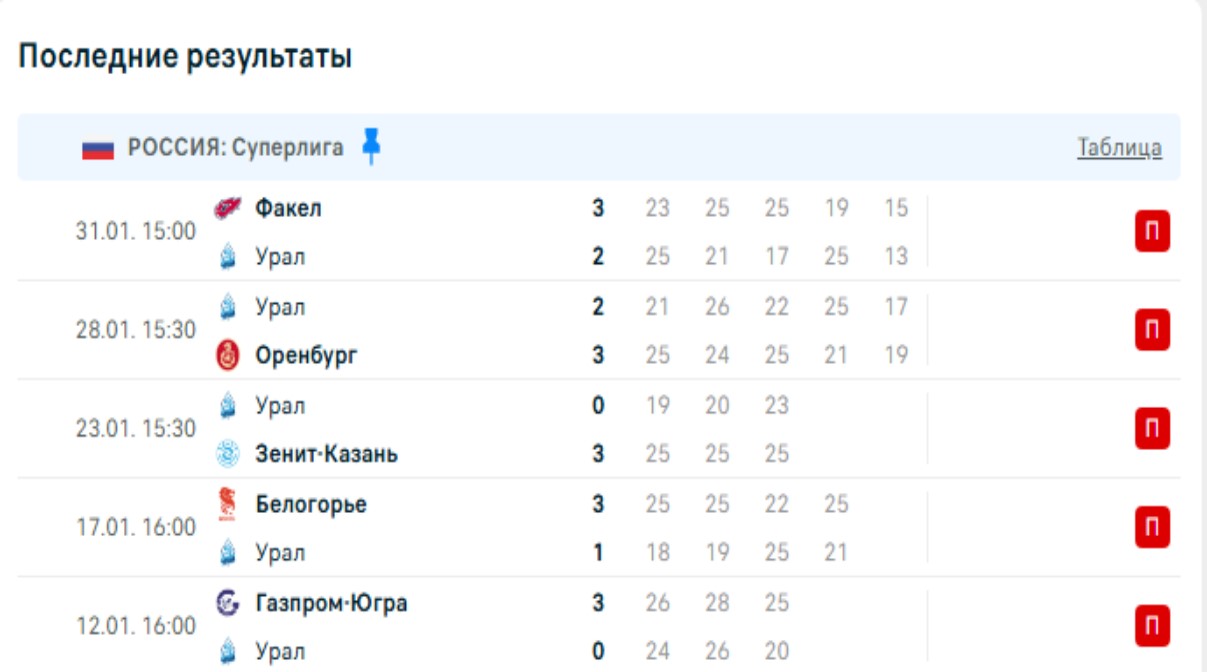Screen dimensions: 1207x672
Task: Click the Белогорье team logo
Action: tap(228, 504)
